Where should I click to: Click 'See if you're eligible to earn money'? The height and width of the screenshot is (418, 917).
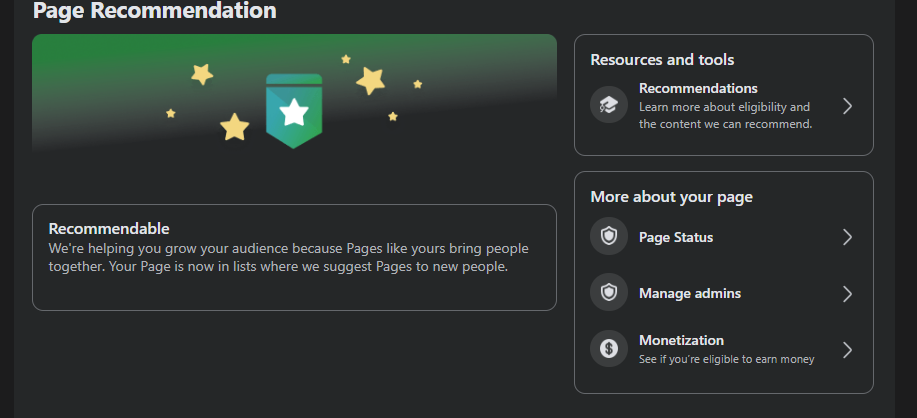tap(726, 359)
